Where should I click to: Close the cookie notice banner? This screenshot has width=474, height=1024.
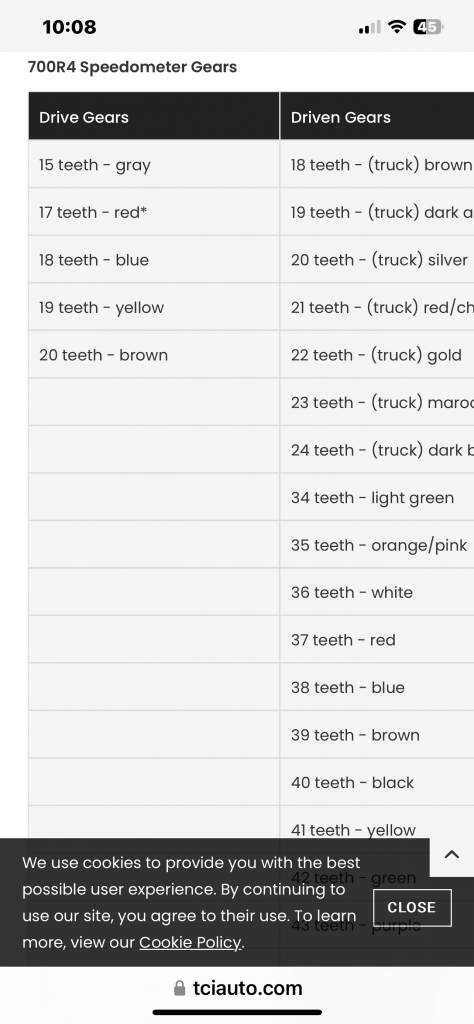tap(411, 907)
